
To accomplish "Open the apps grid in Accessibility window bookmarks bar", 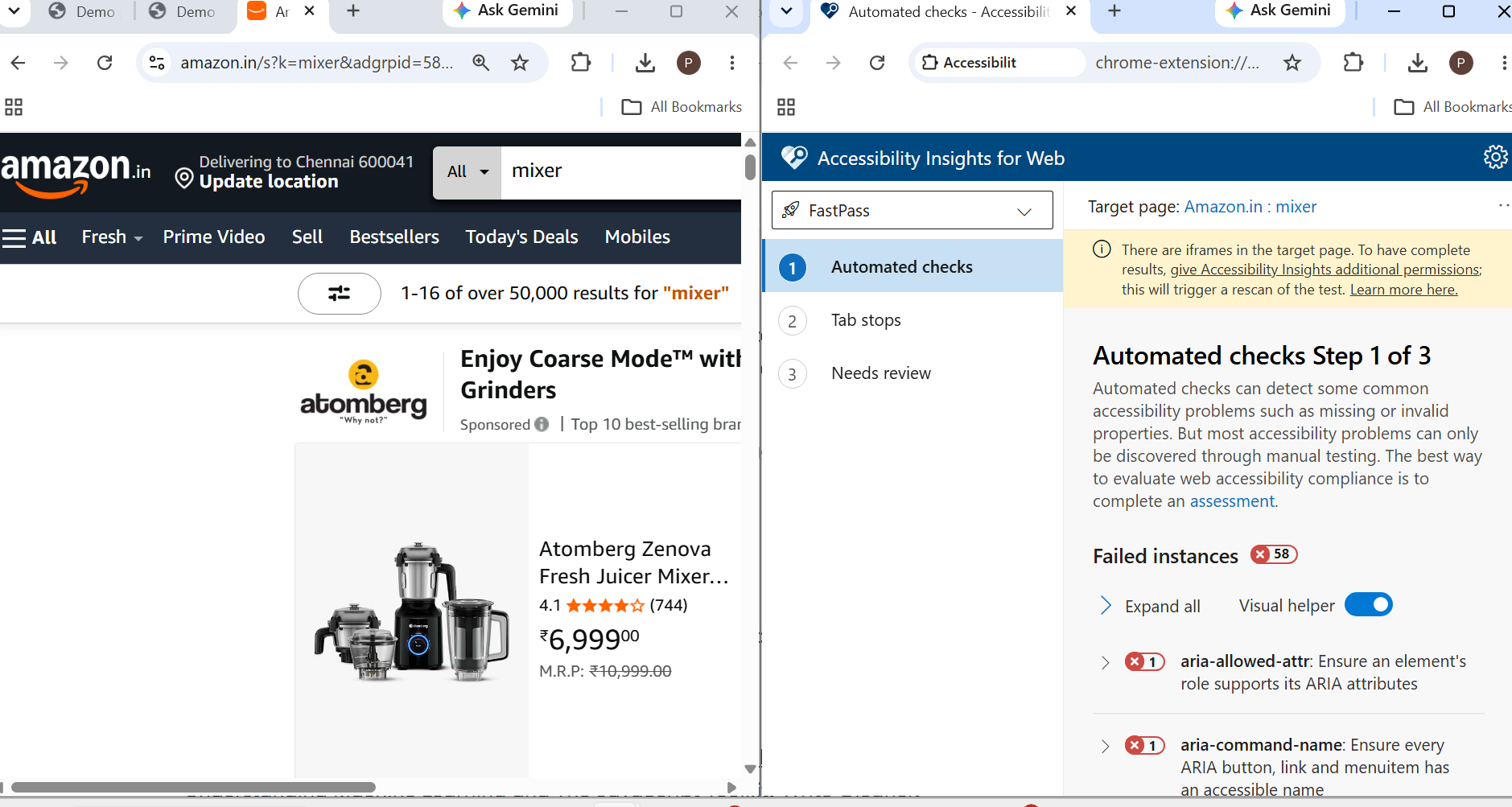I will point(786,107).
